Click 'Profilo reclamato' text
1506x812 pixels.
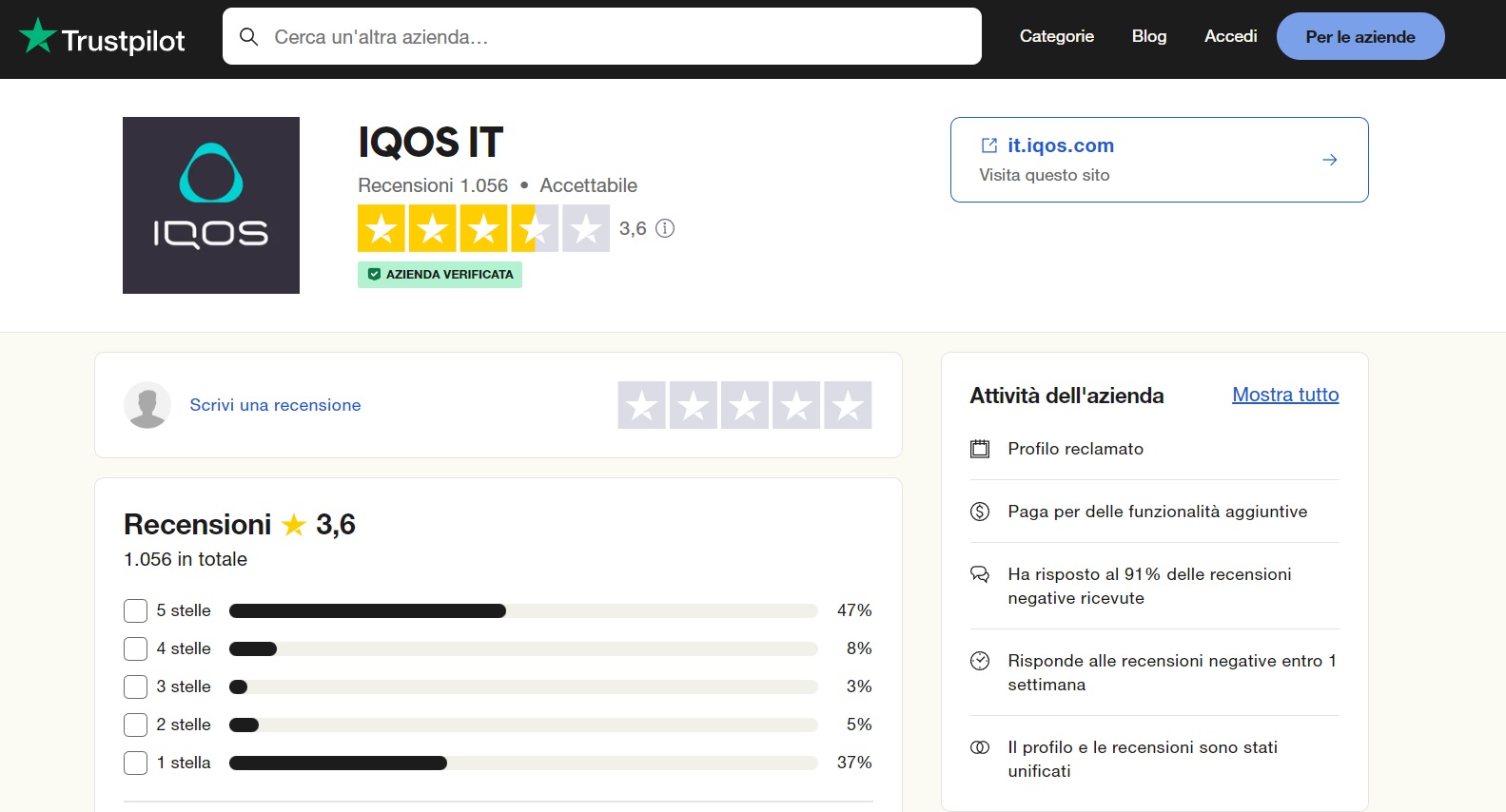pyautogui.click(x=1075, y=449)
